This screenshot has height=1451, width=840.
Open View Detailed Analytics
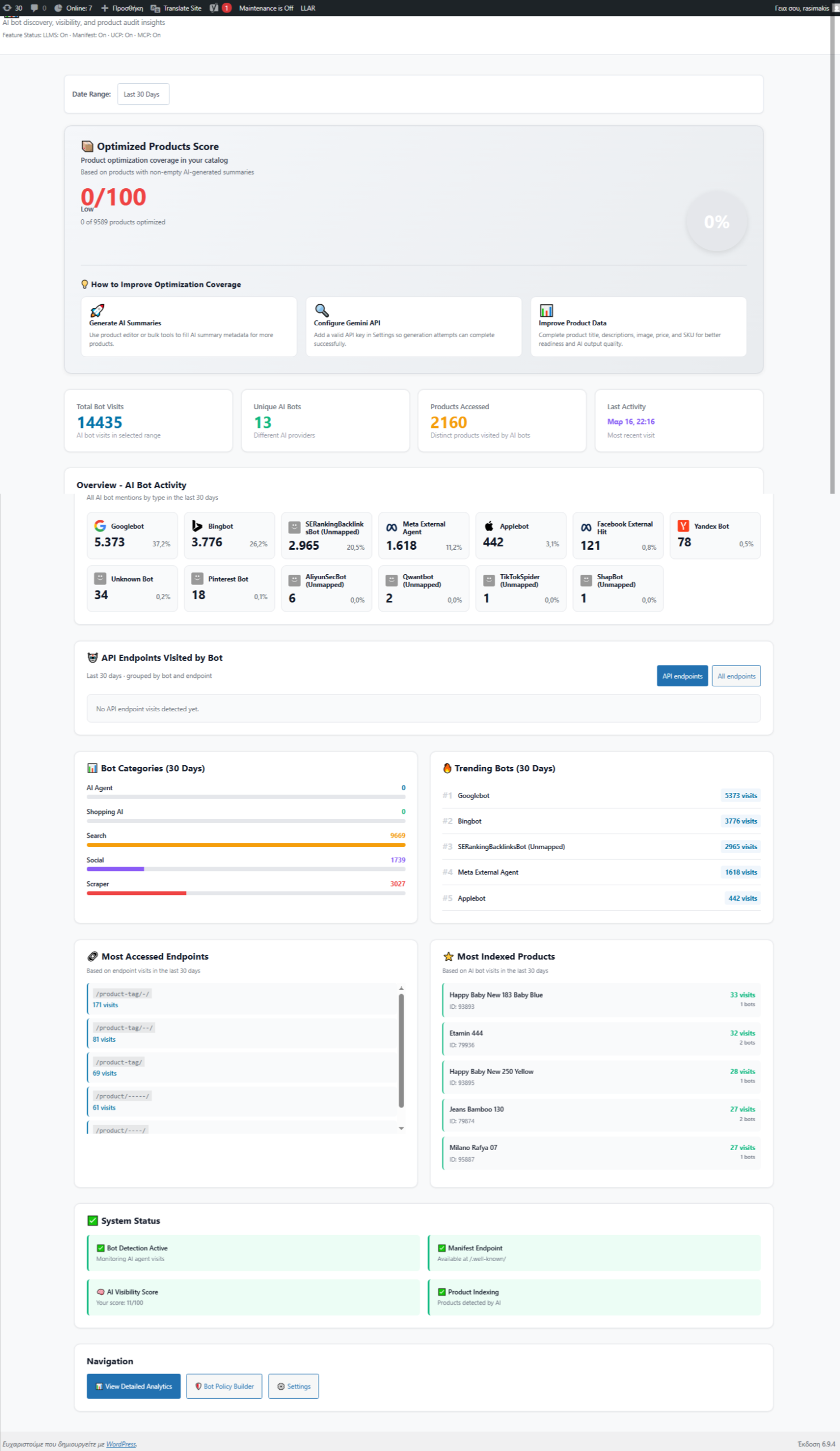pyautogui.click(x=134, y=1386)
